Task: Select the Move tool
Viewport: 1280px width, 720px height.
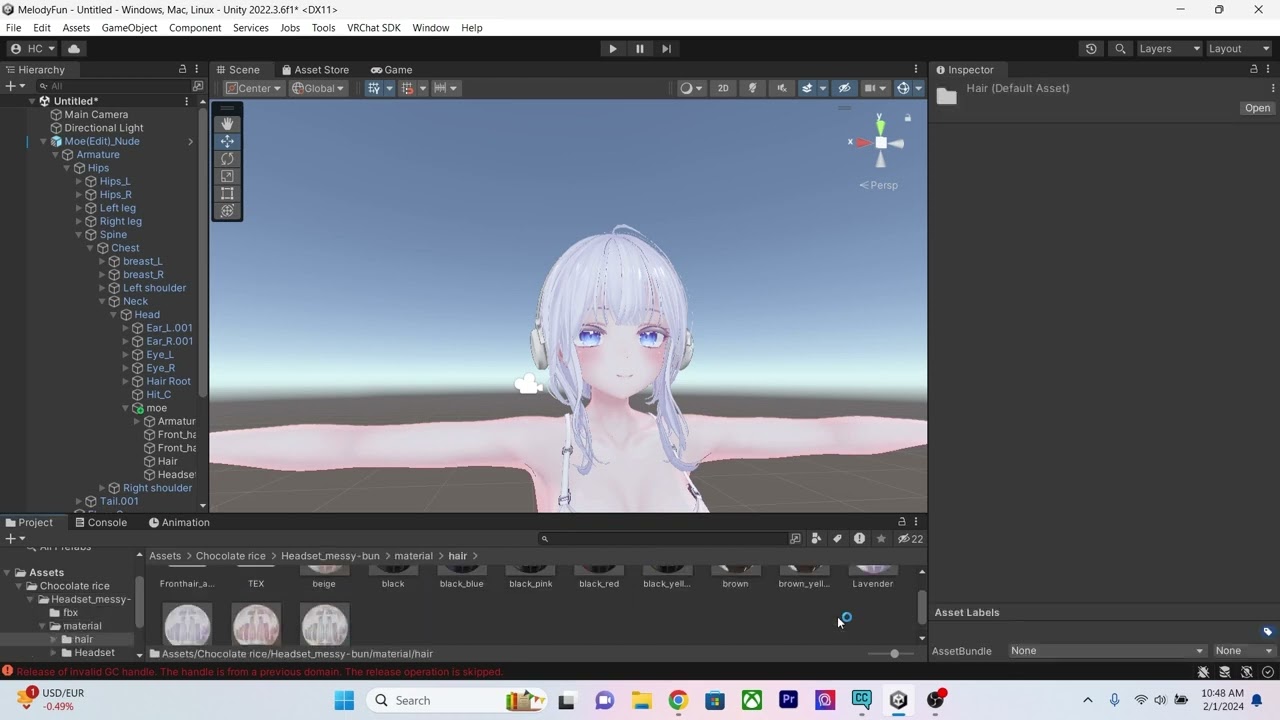Action: (x=227, y=141)
